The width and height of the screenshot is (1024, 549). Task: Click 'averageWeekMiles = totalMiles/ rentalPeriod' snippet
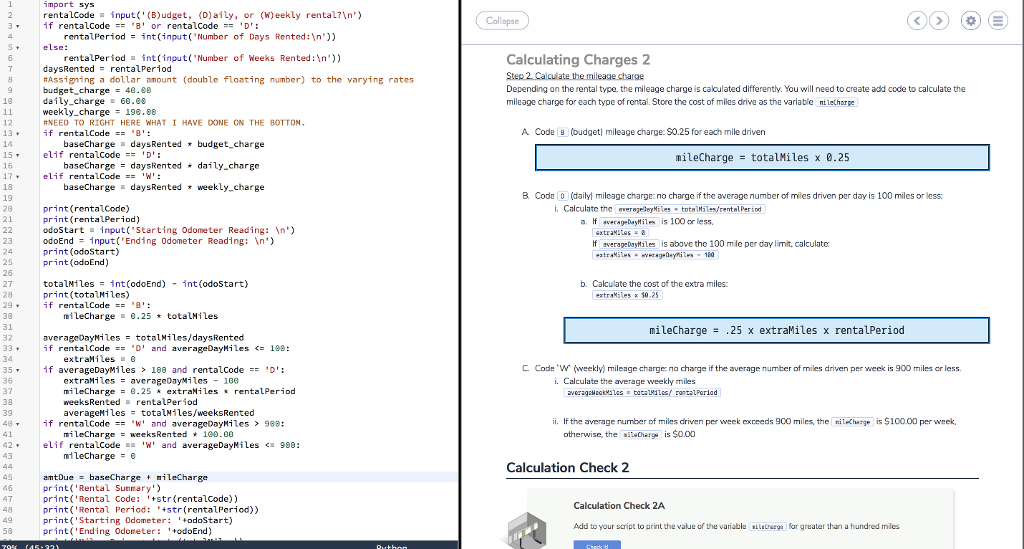click(642, 393)
